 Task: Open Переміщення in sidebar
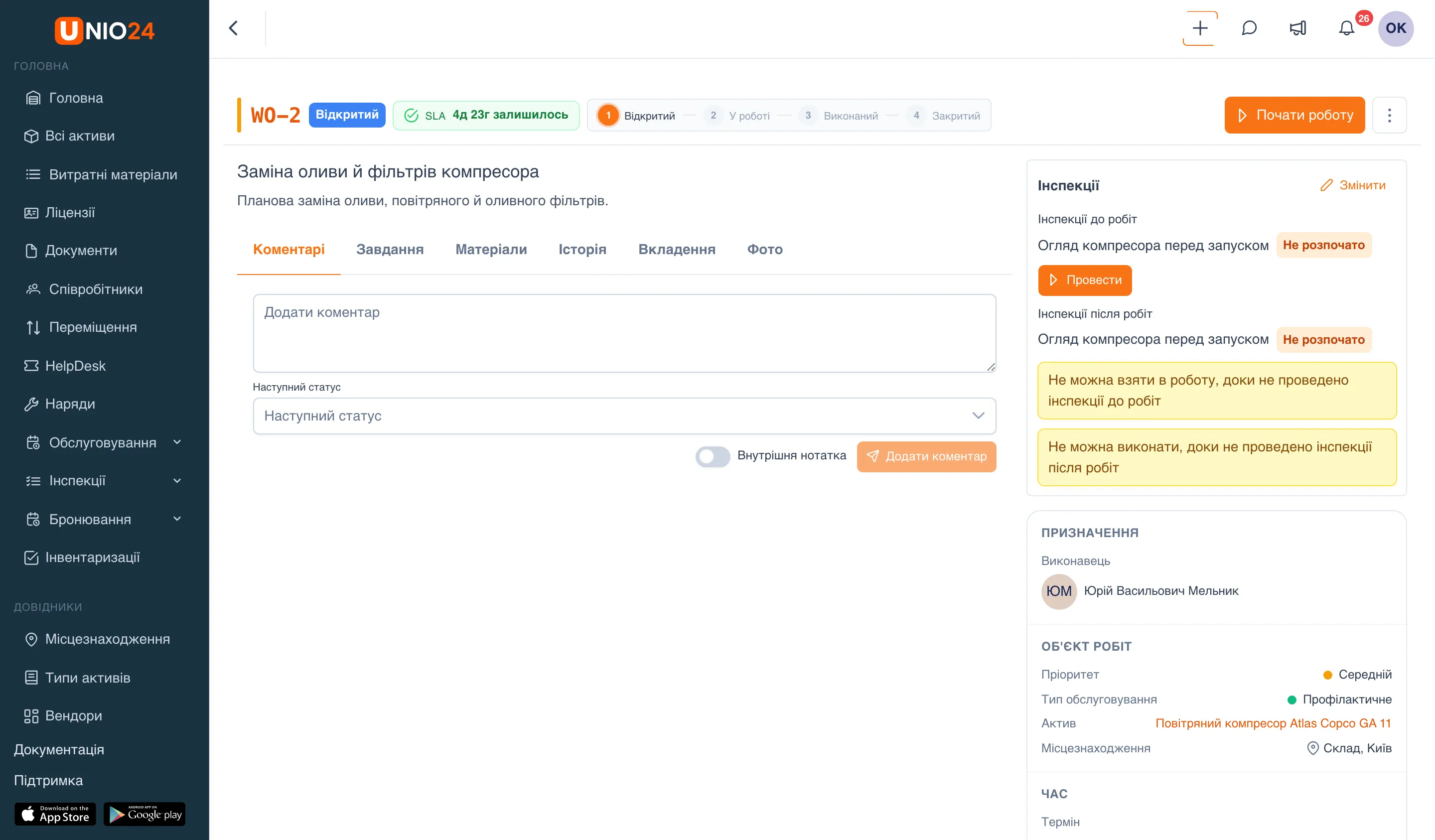(x=81, y=327)
